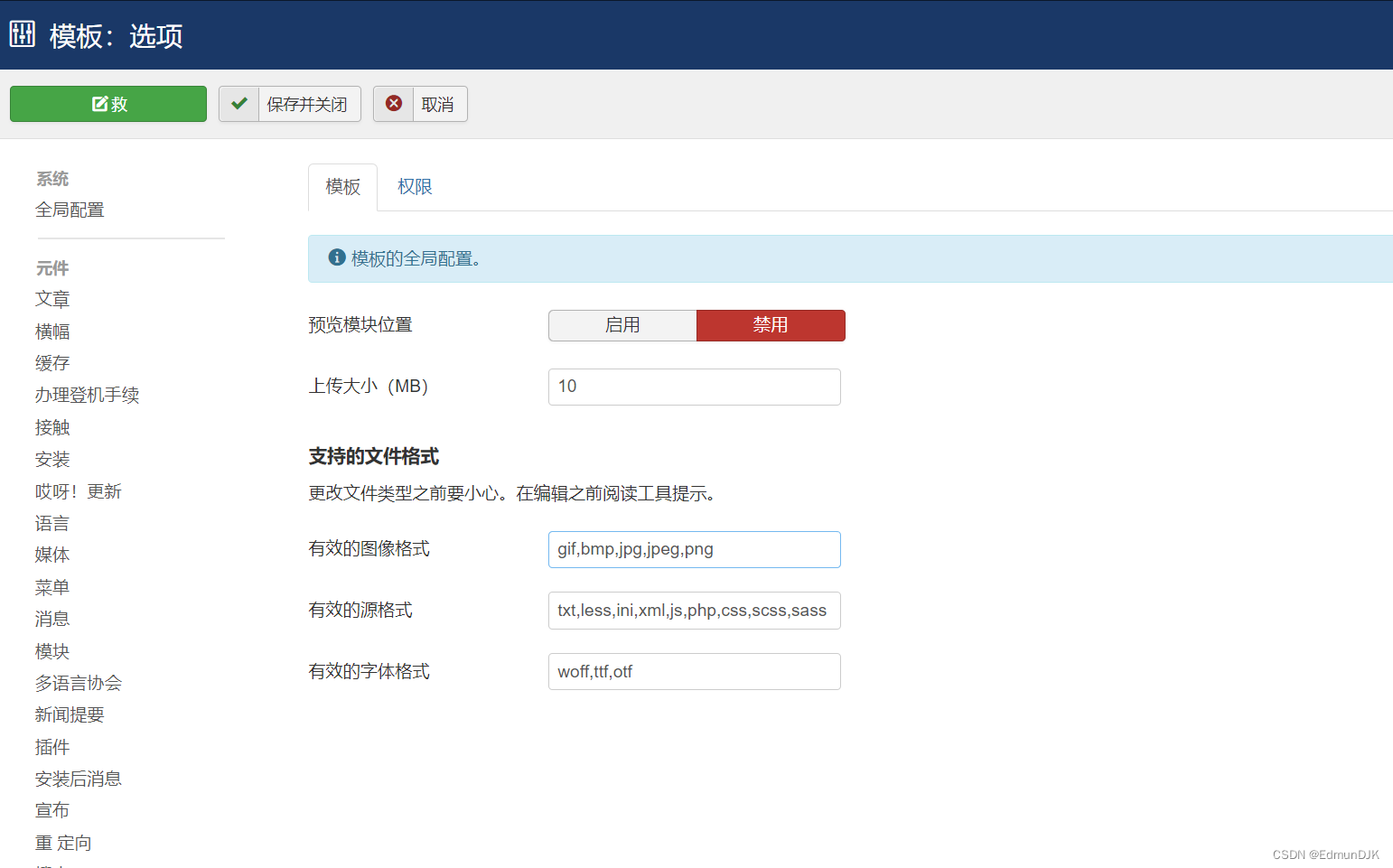Enable 预览模块位置 by clicking 启用
The width and height of the screenshot is (1393, 868).
tap(622, 325)
